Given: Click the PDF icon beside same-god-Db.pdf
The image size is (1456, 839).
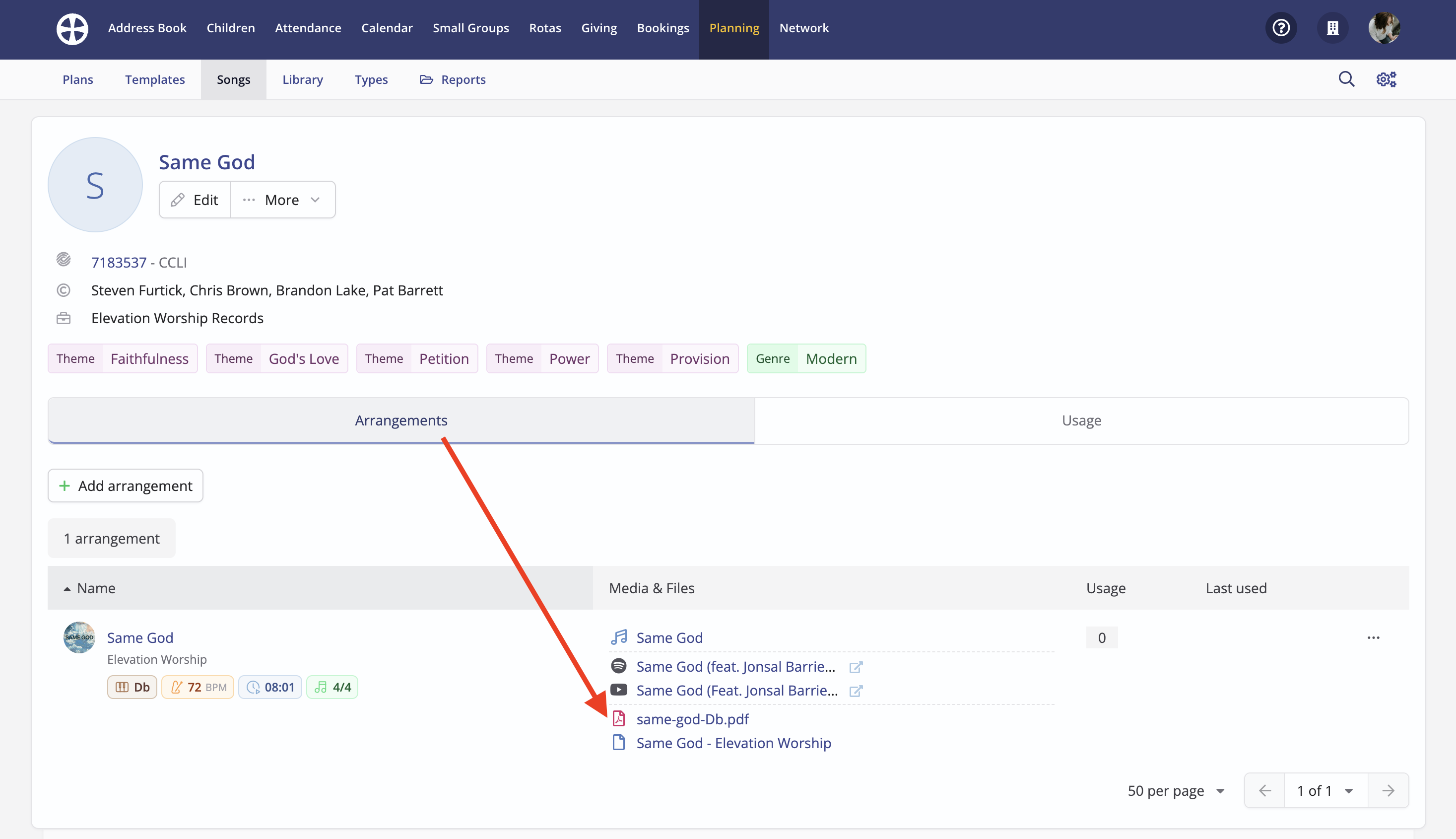Looking at the screenshot, I should point(618,718).
